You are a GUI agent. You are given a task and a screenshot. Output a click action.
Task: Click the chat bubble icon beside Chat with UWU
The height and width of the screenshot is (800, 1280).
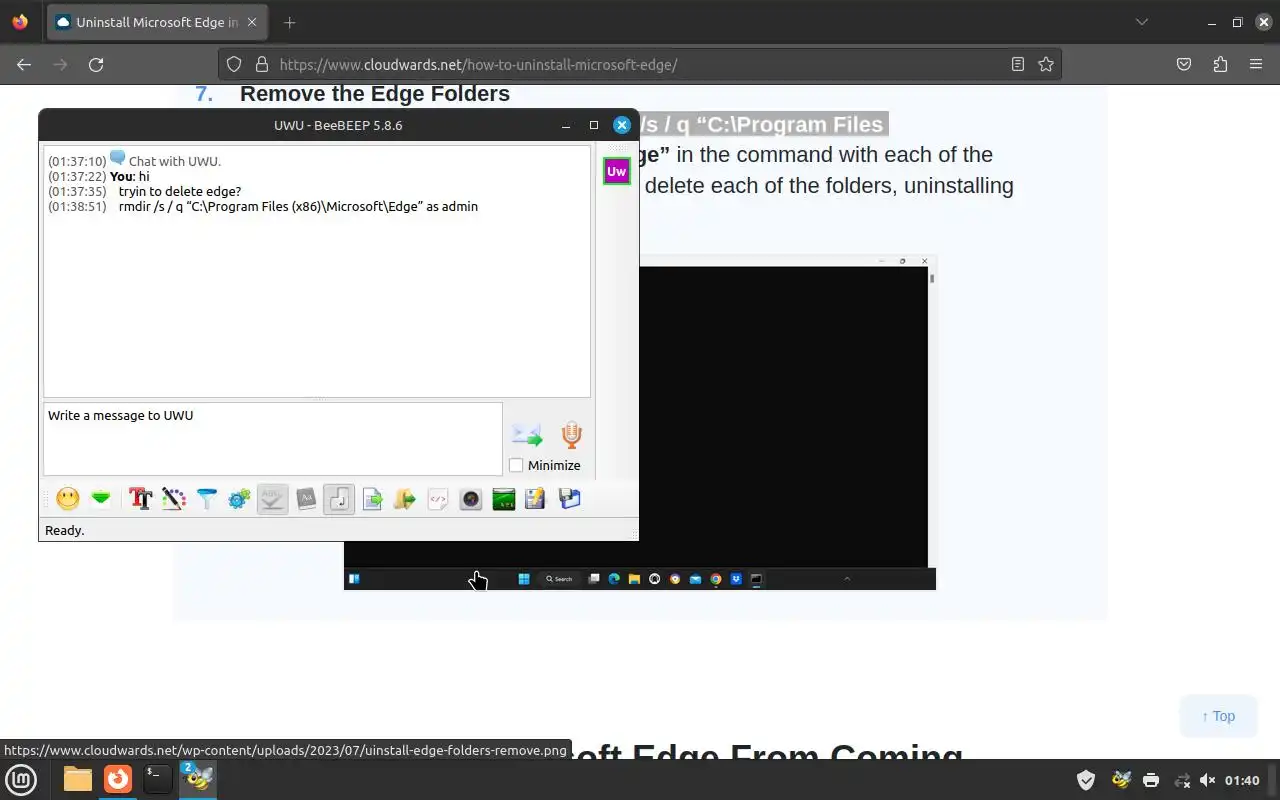pyautogui.click(x=117, y=158)
